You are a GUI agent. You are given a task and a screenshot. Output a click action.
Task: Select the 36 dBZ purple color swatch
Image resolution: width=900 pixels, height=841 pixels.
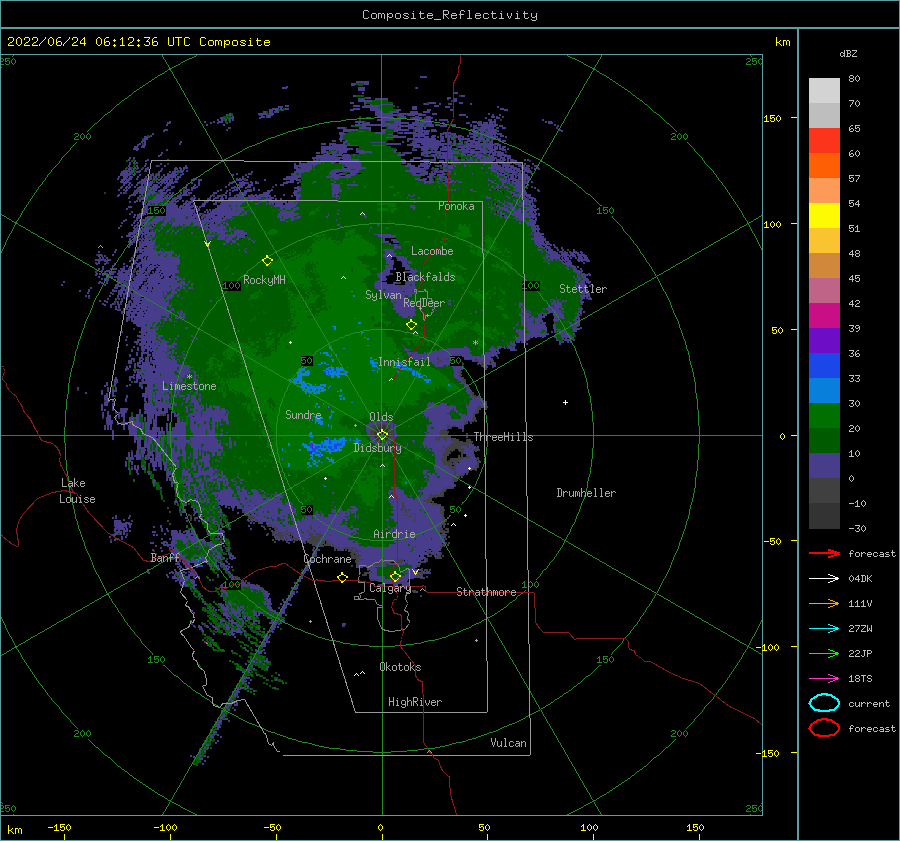(x=824, y=340)
